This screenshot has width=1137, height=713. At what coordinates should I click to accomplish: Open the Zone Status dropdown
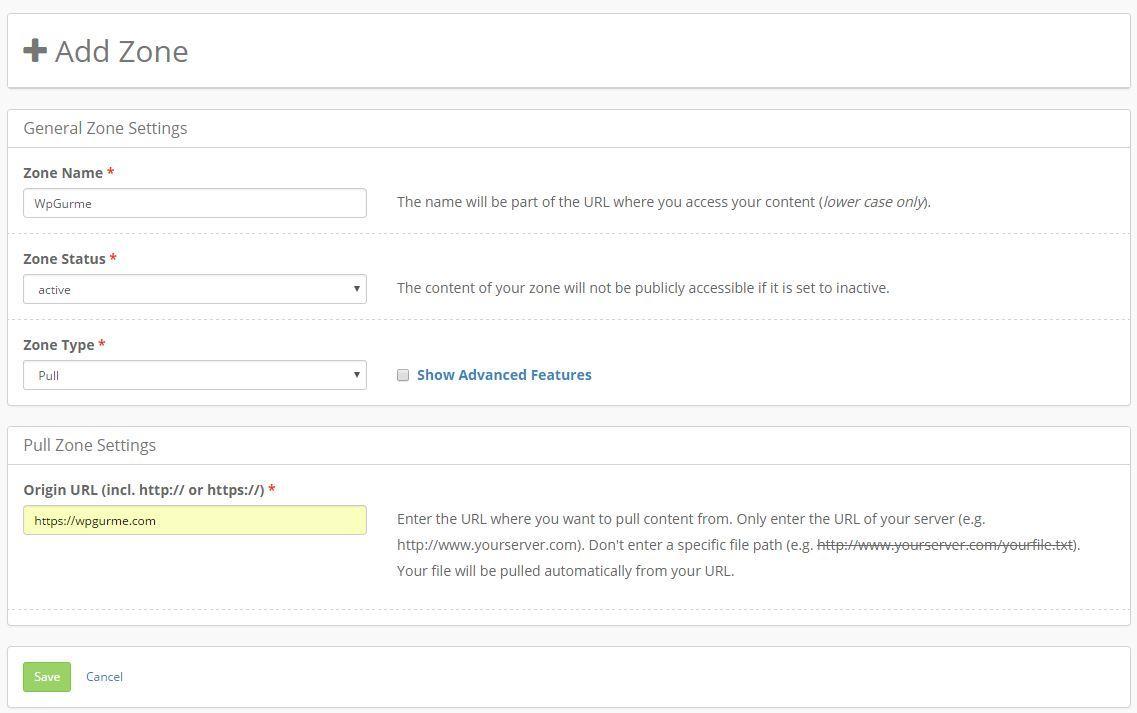pyautogui.click(x=194, y=289)
